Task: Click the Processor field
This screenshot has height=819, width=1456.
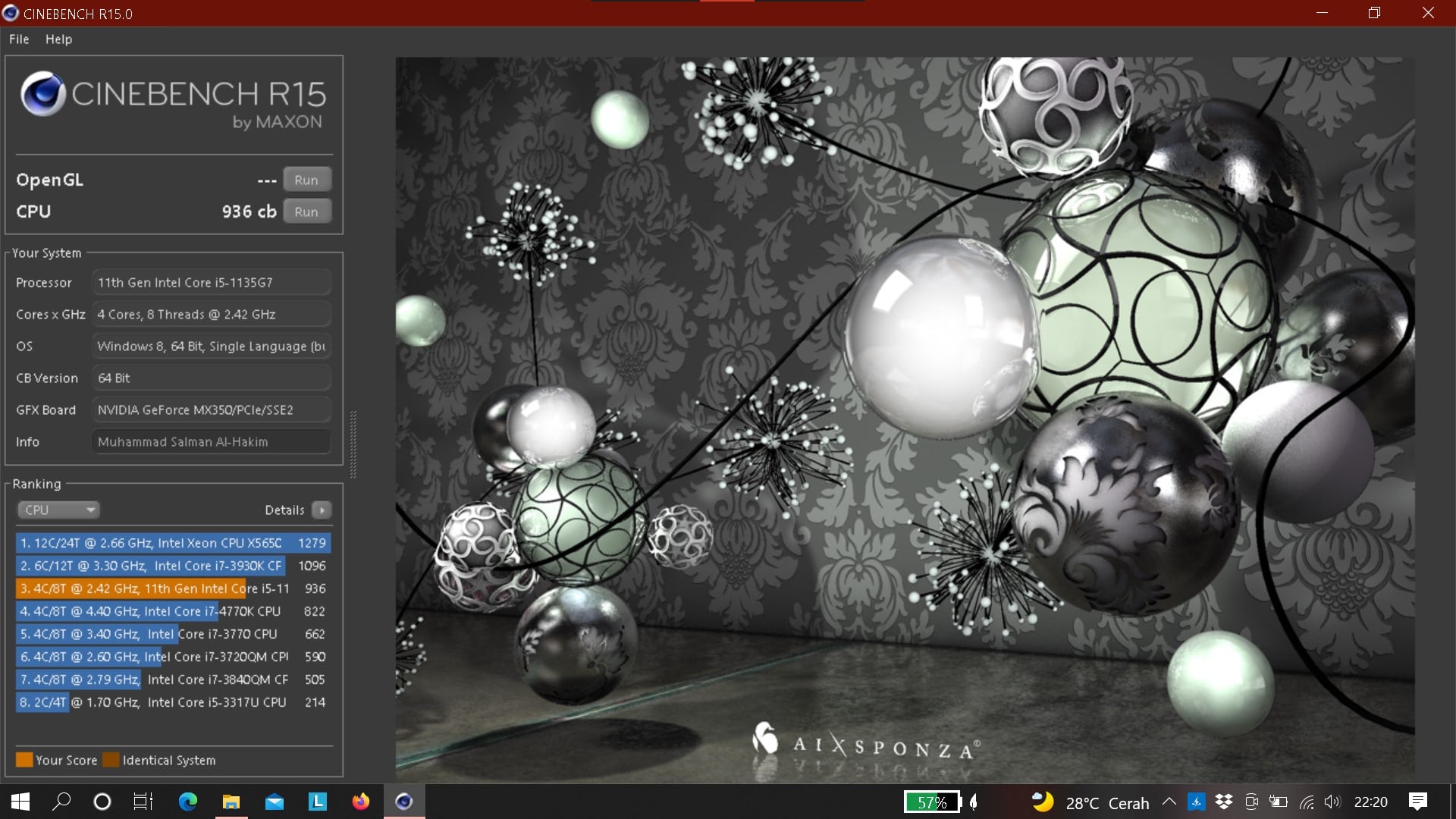Action: coord(212,282)
